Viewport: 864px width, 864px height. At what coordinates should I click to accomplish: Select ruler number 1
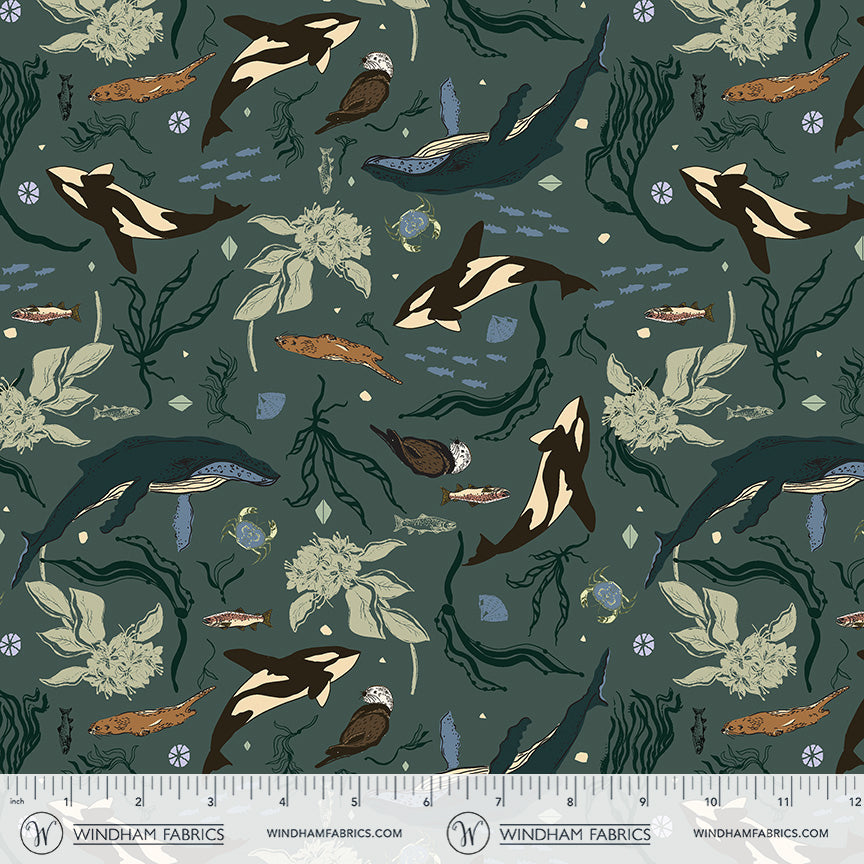[x=66, y=801]
